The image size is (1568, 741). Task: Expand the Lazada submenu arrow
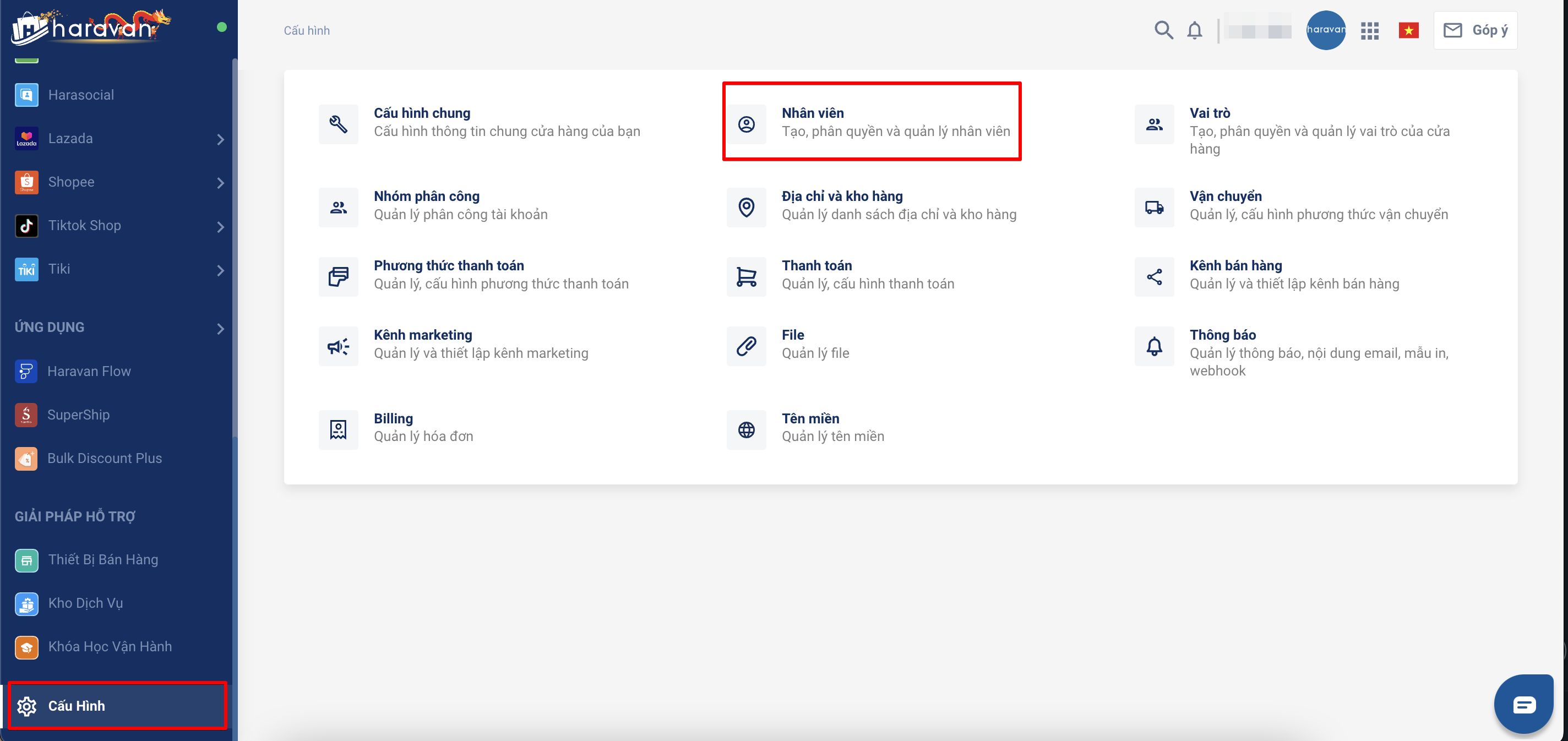click(x=220, y=139)
